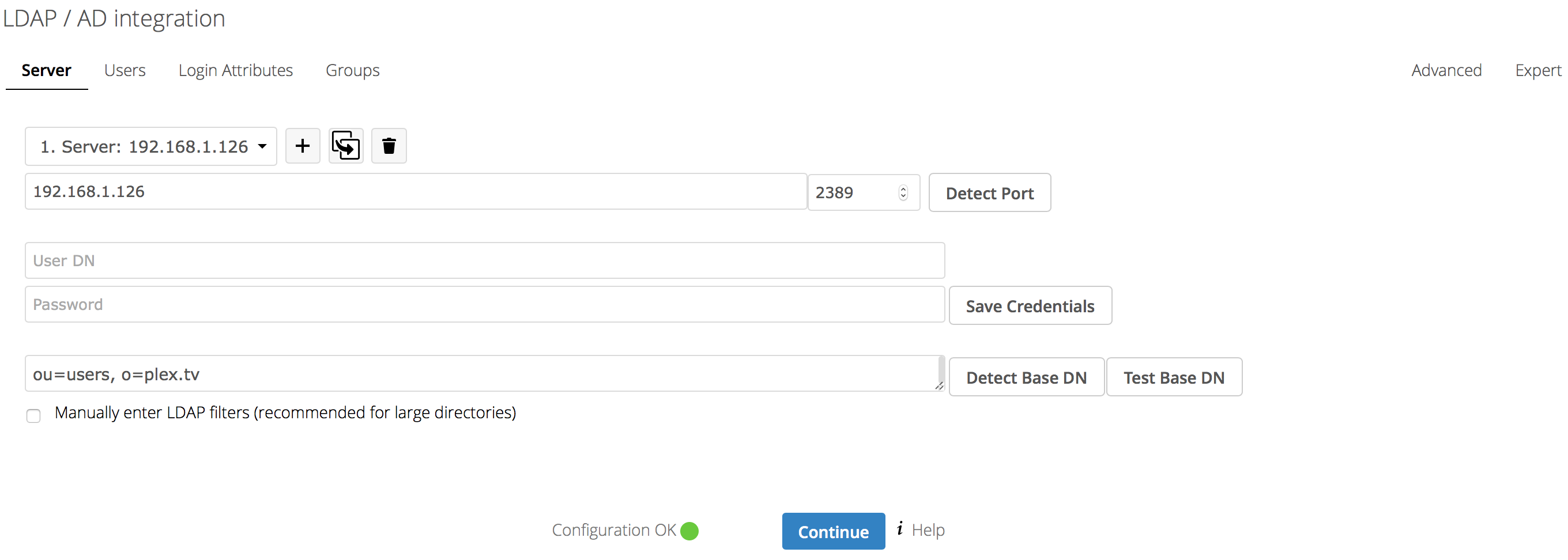The width and height of the screenshot is (1568, 560).
Task: Click Test Base DN button
Action: (1174, 377)
